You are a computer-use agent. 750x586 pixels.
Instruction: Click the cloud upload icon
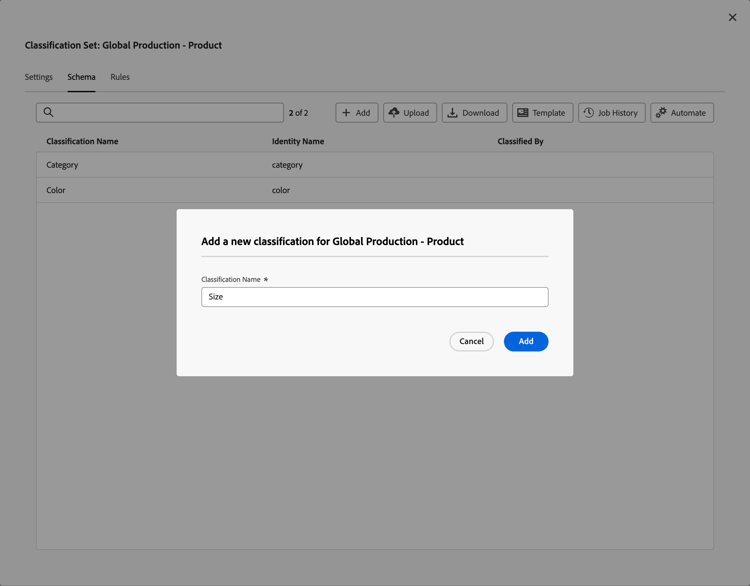click(x=394, y=112)
